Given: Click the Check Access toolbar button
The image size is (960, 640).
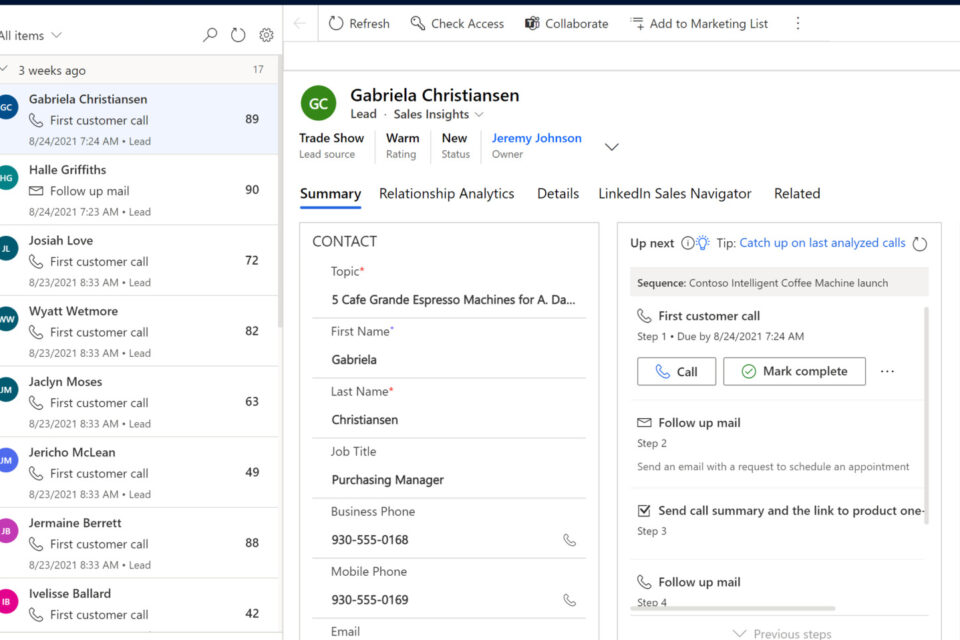Looking at the screenshot, I should [x=456, y=23].
